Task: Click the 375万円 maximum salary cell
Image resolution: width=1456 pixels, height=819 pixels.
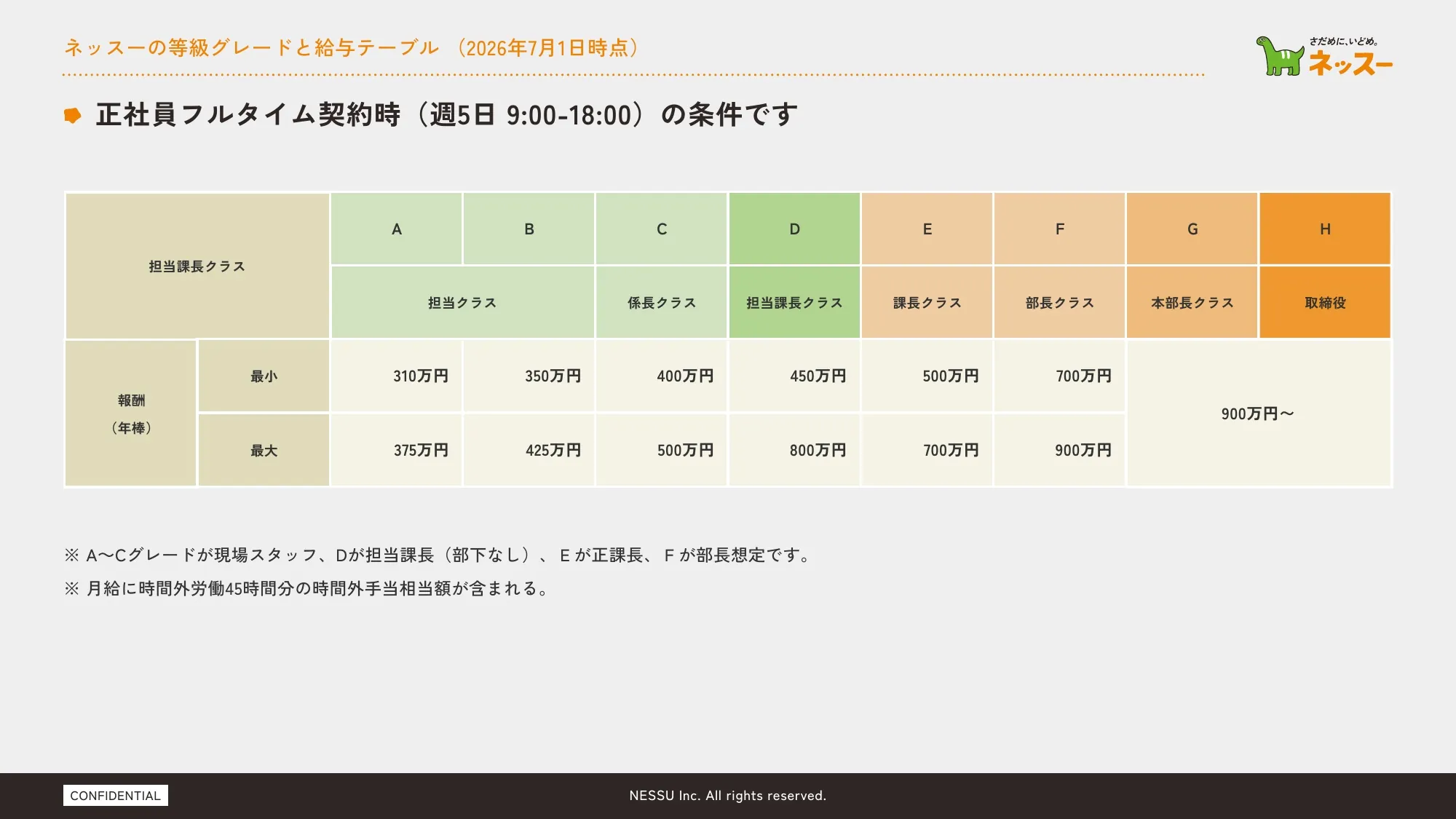Action: click(397, 450)
